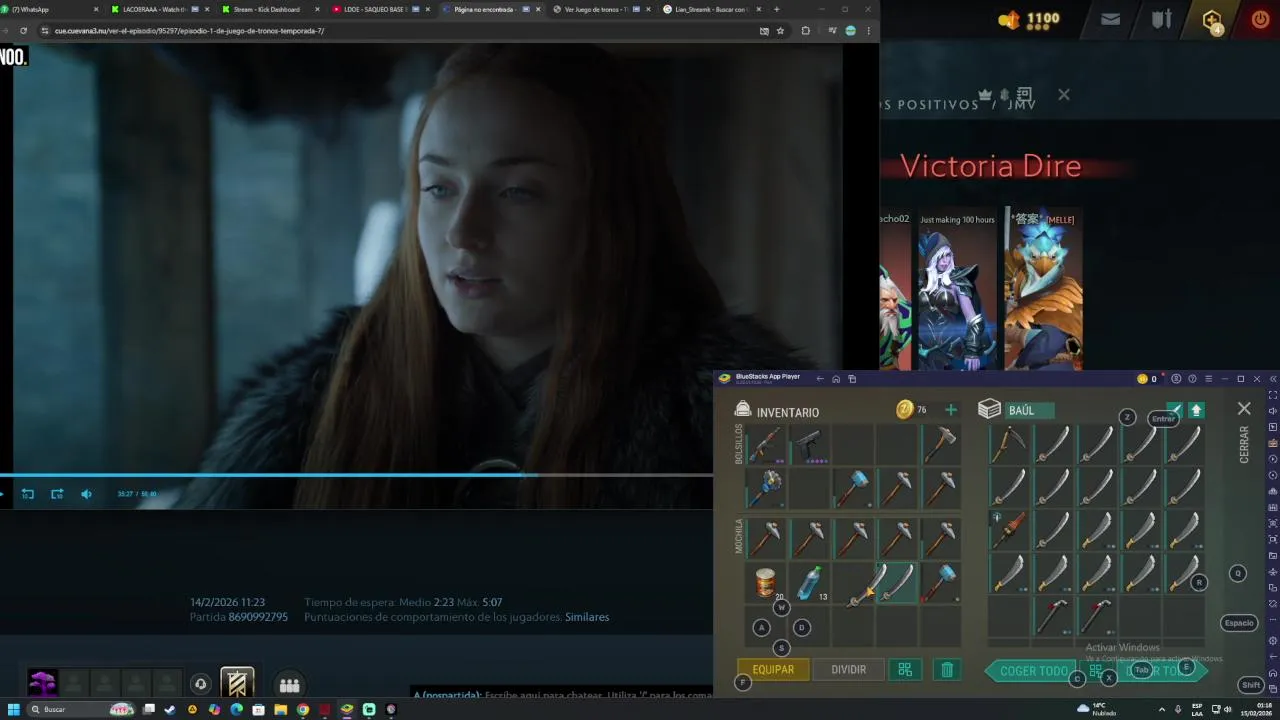Viewport: 1280px width, 720px height.
Task: Open the Dota mail envelope icon
Action: tap(1110, 19)
